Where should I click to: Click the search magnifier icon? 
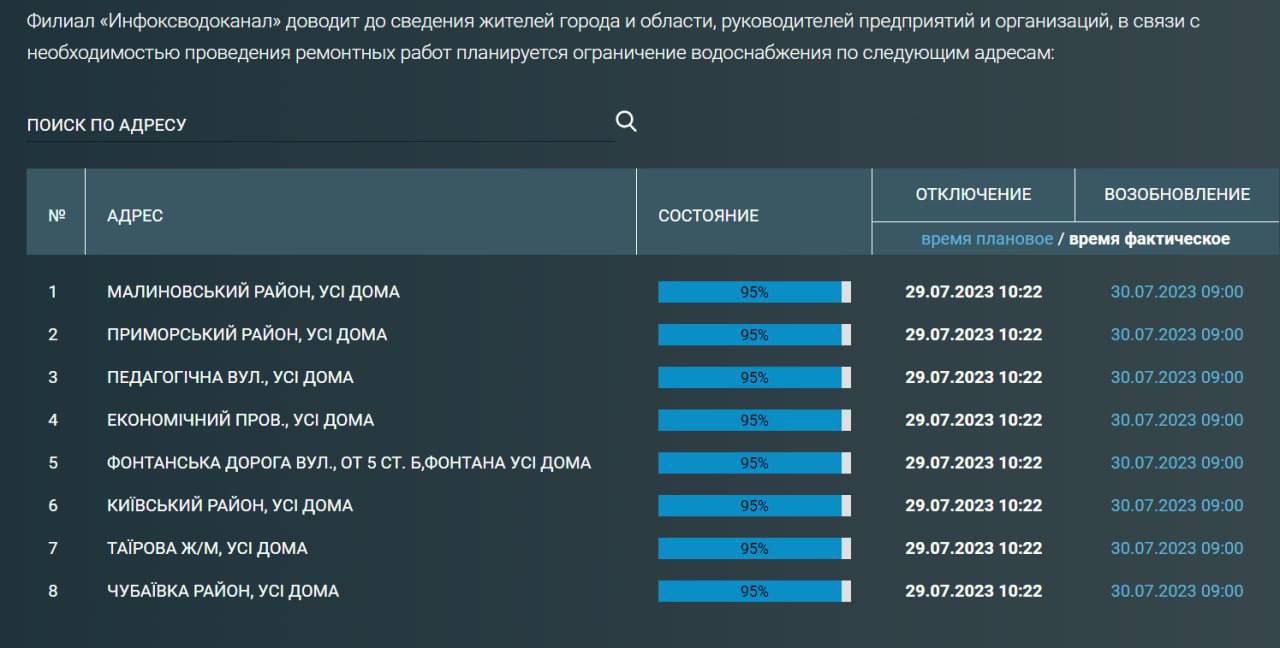pos(626,122)
